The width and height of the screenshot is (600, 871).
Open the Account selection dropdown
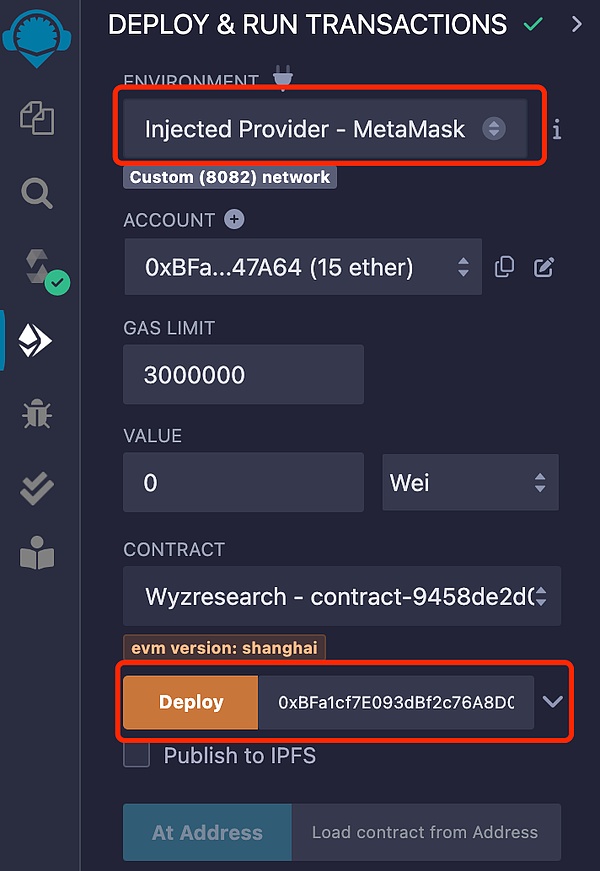[303, 267]
